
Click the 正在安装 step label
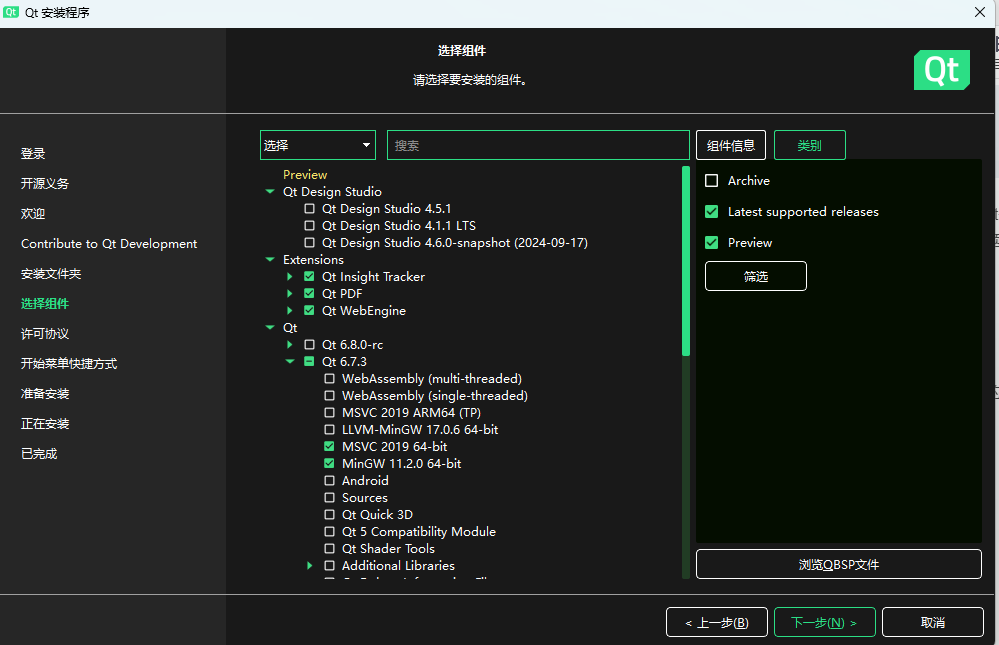click(45, 423)
